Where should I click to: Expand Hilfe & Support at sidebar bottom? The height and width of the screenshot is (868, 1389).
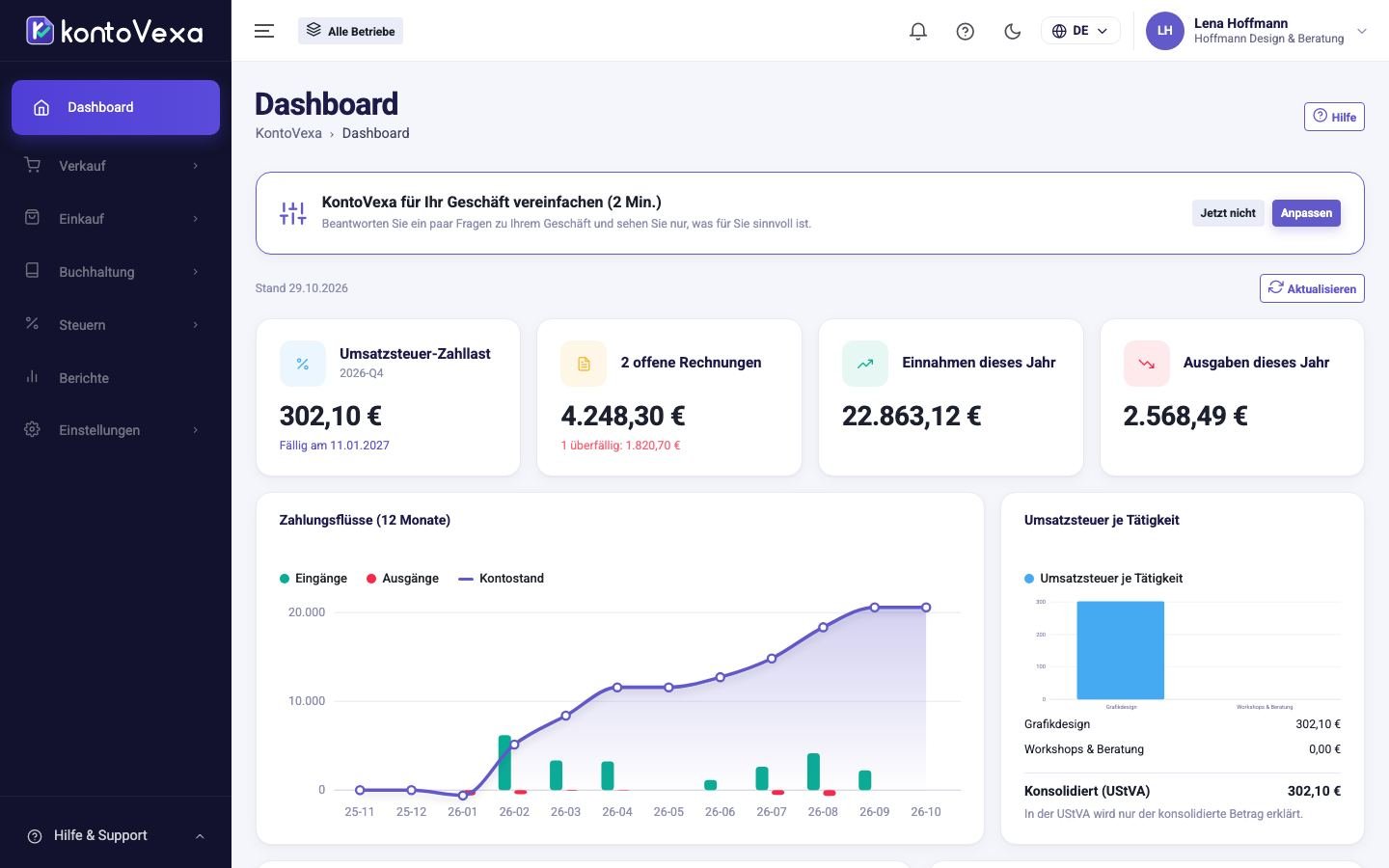116,835
